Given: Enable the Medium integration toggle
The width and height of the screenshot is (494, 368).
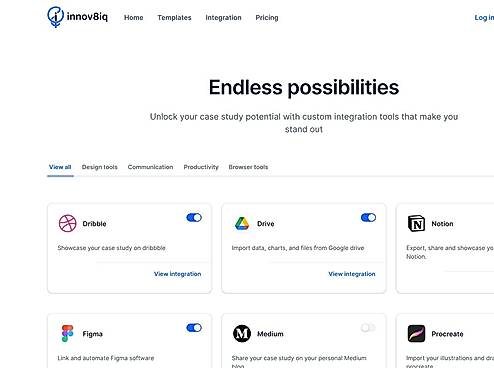Looking at the screenshot, I should coord(368,328).
